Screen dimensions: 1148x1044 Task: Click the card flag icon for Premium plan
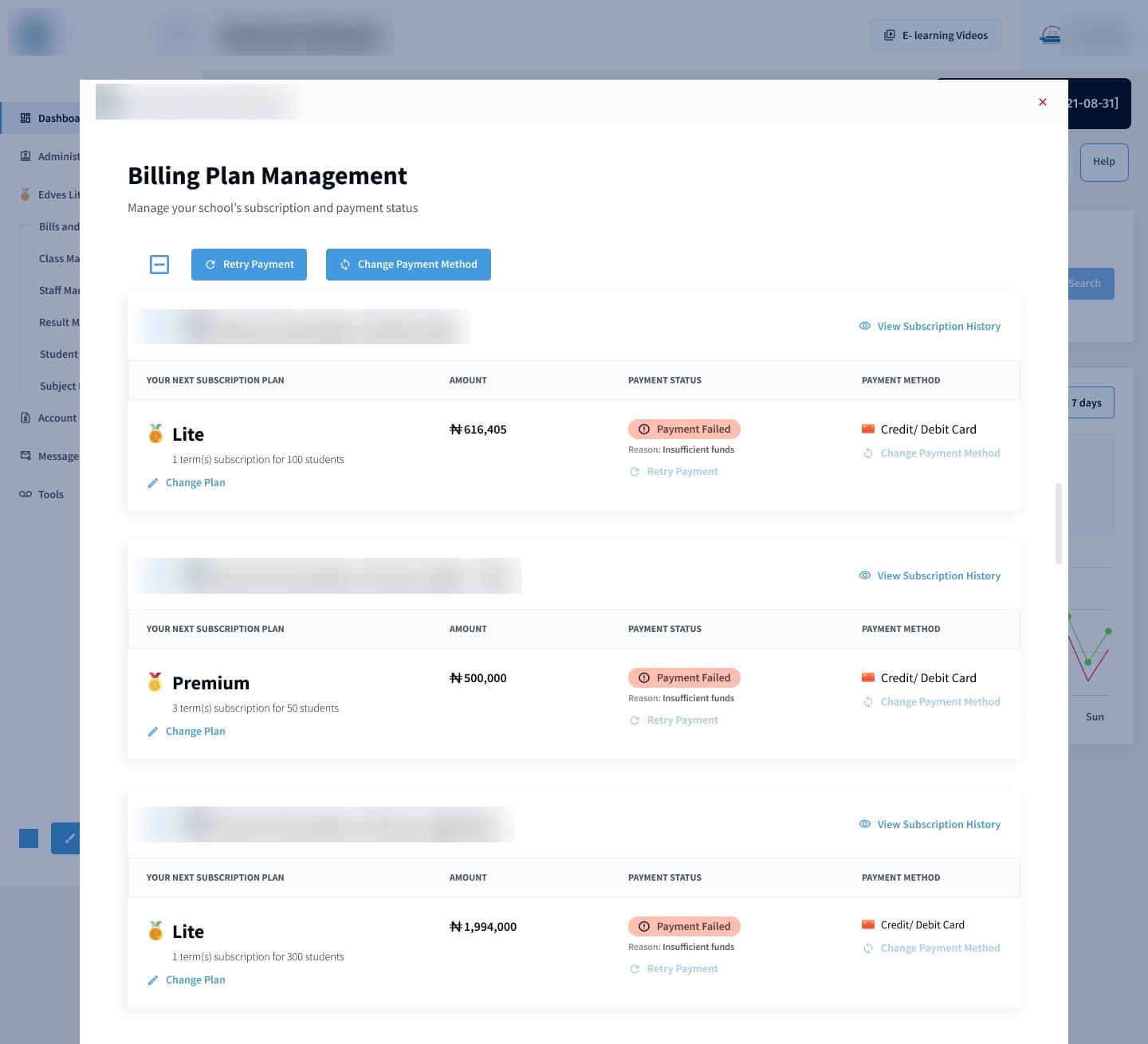[868, 677]
